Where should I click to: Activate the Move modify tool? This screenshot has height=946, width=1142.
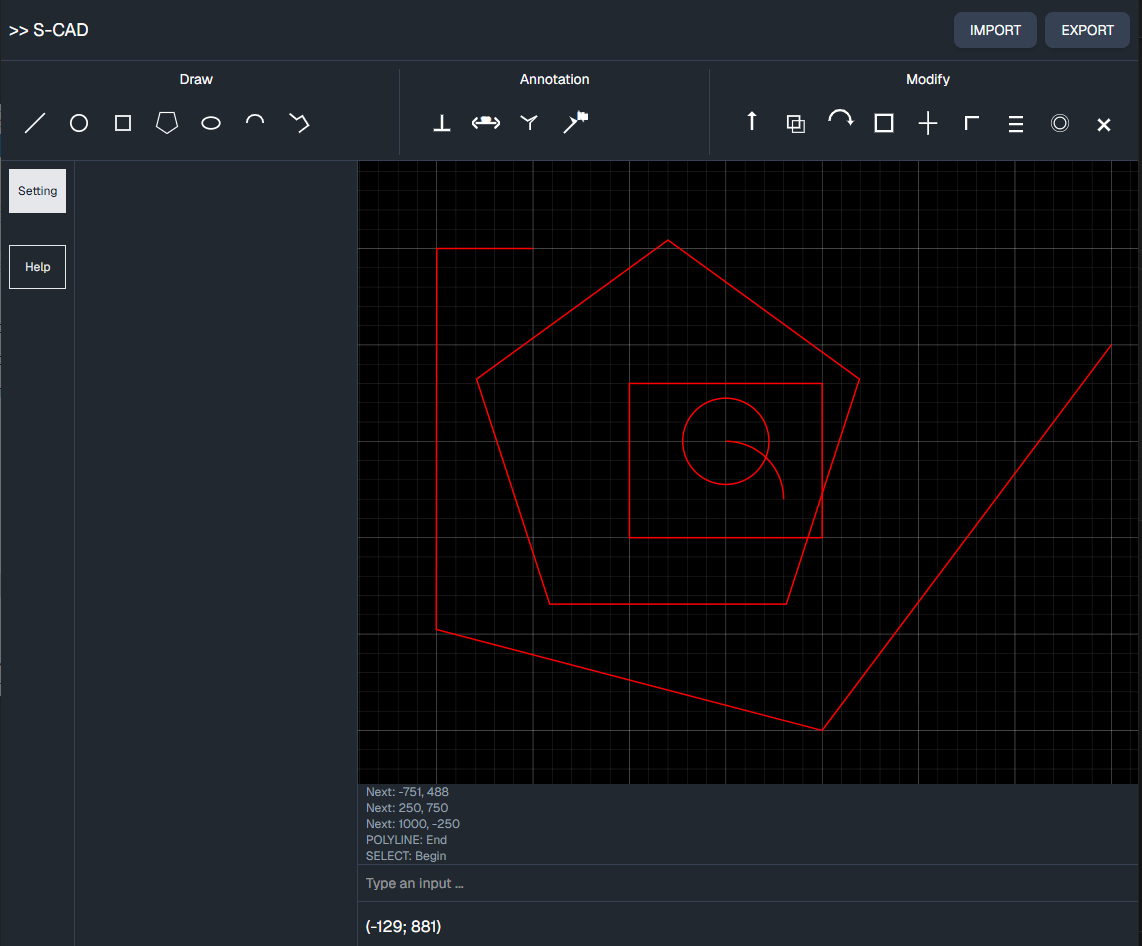pyautogui.click(x=752, y=121)
